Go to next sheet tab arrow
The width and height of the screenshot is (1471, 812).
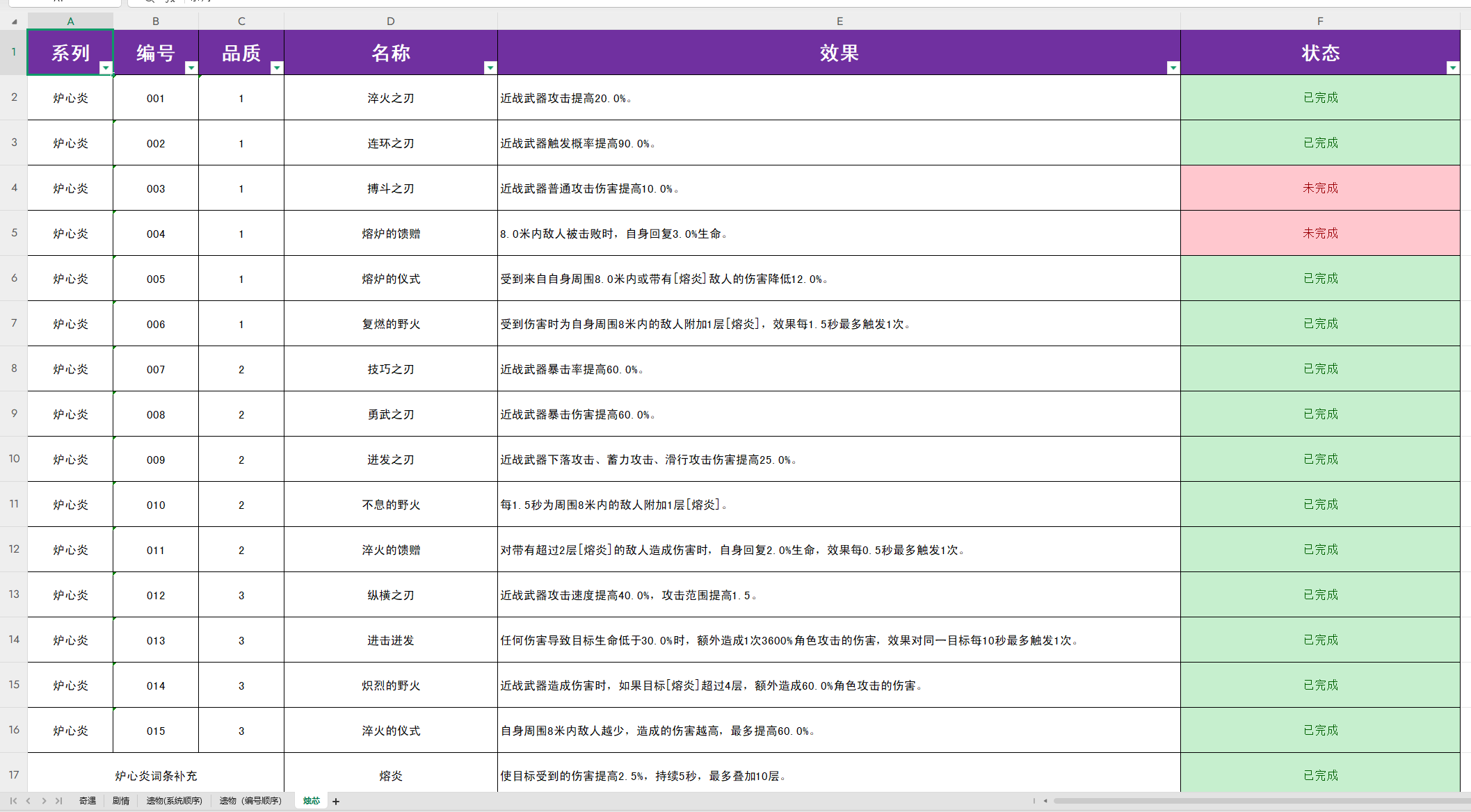pos(44,801)
